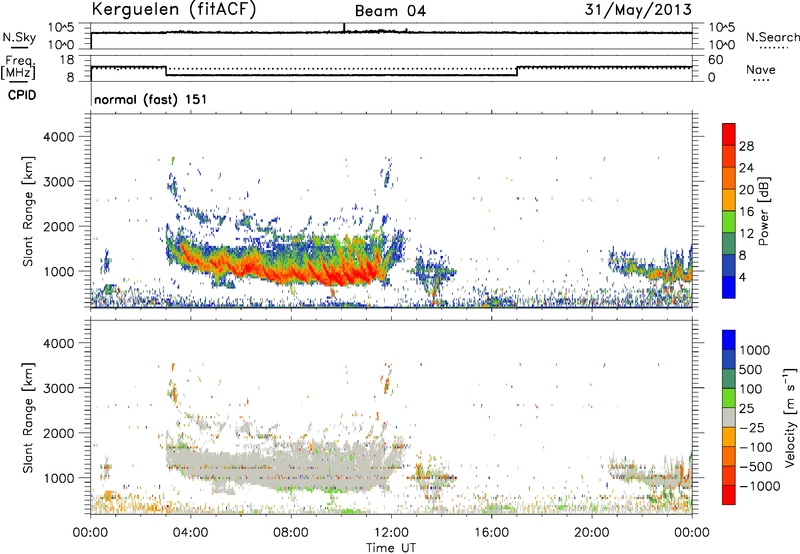Click the gray scatter band in velocity plot
800x554 pixels.
(286, 467)
